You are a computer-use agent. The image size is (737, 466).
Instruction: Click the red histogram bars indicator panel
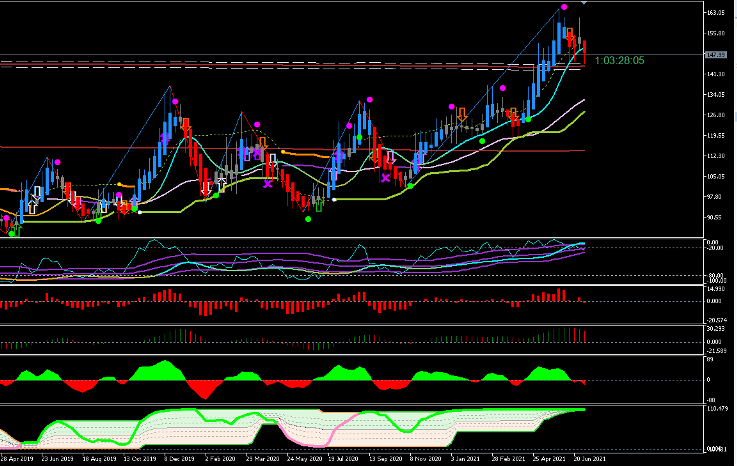coord(300,301)
